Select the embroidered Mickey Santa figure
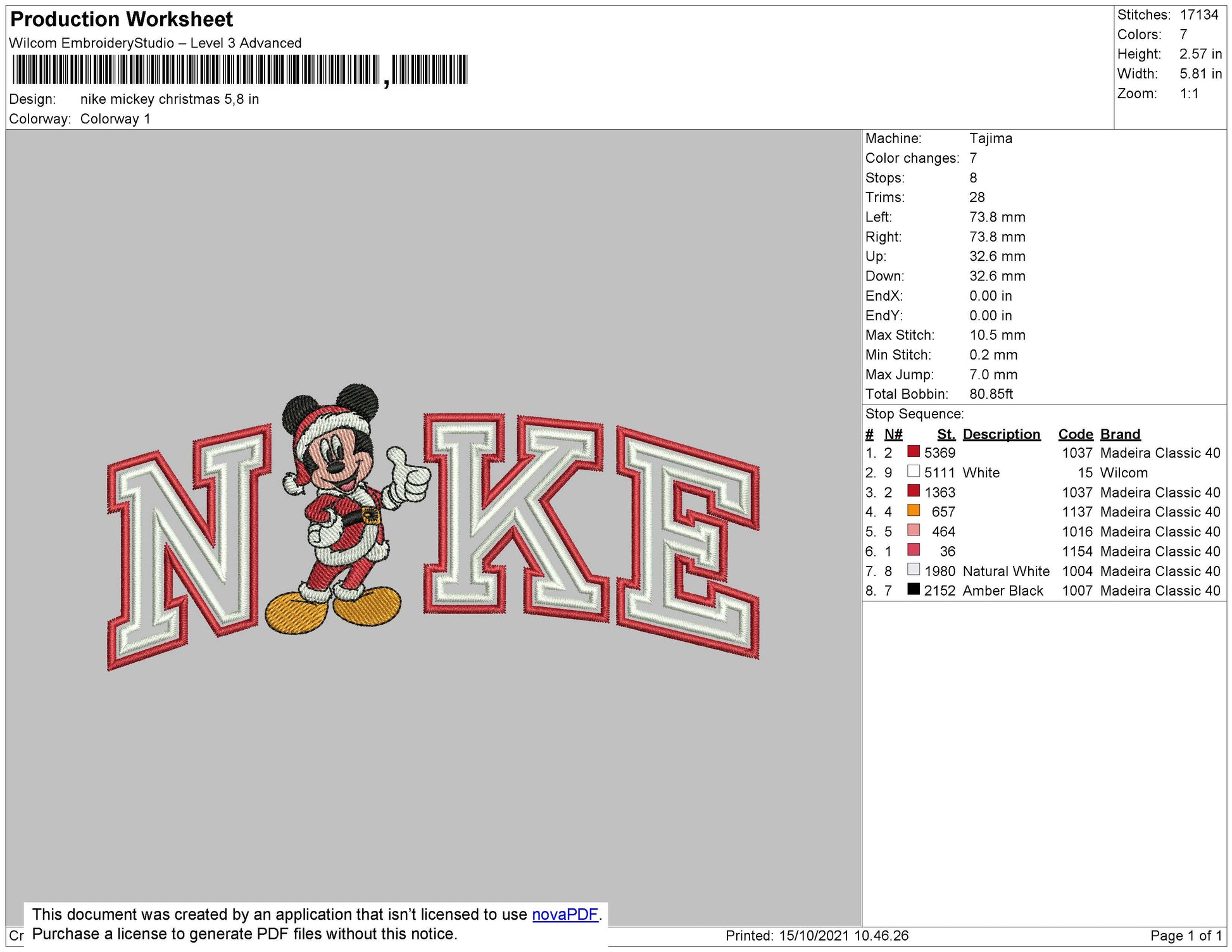 point(347,508)
